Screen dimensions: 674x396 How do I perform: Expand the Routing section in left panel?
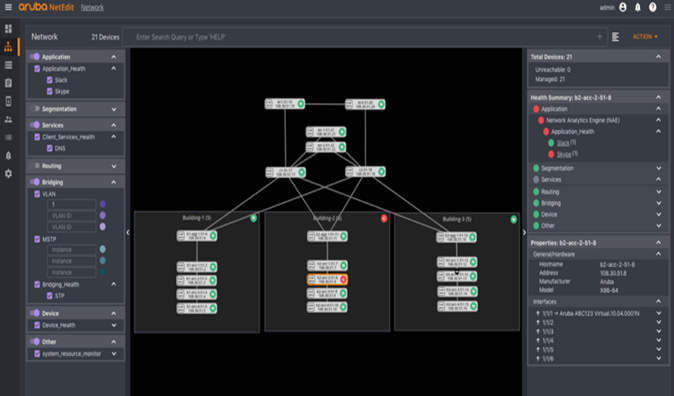tap(114, 166)
